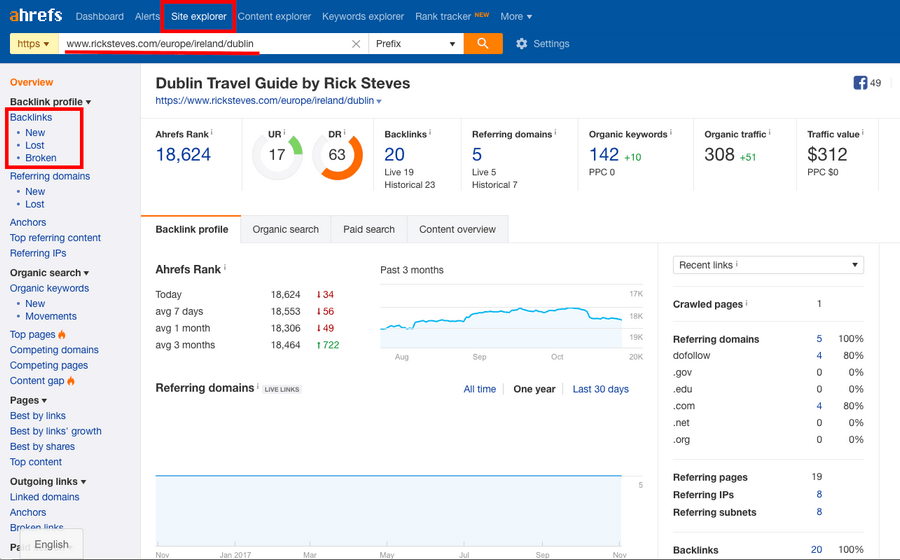This screenshot has height=560, width=900.
Task: Click the DR 63 donut gauge
Action: point(338,154)
